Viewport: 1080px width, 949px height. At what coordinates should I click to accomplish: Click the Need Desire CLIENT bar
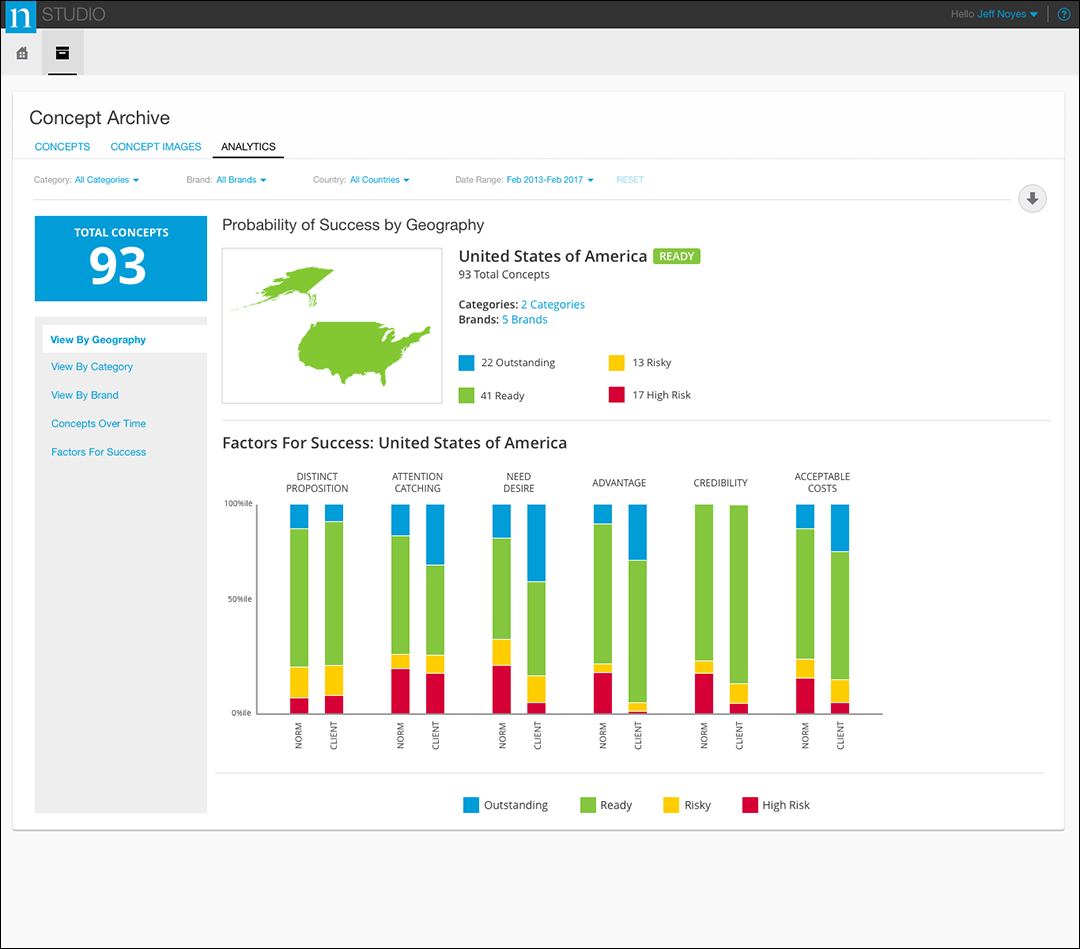pyautogui.click(x=537, y=609)
